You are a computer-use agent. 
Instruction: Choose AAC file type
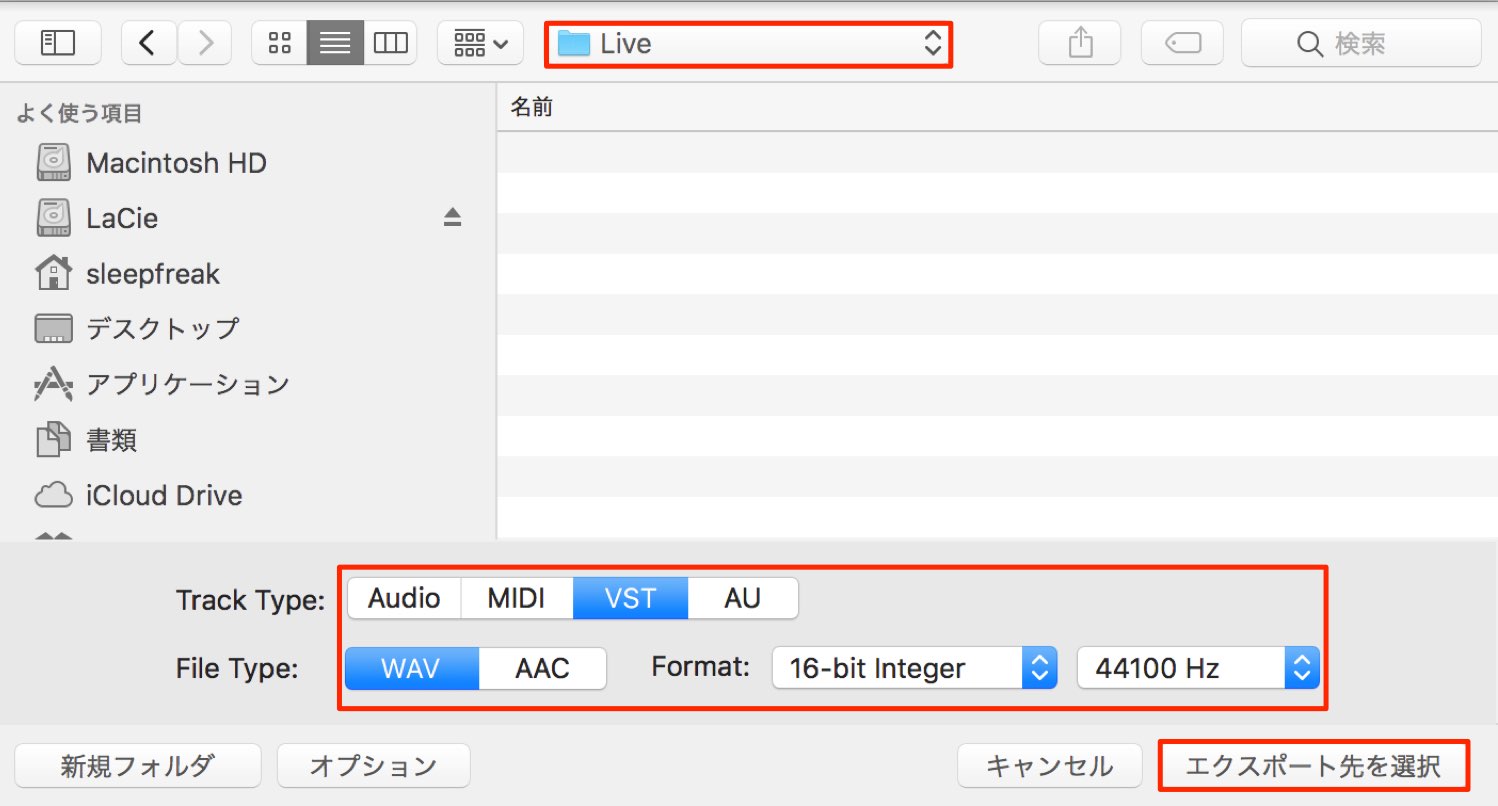pos(543,668)
